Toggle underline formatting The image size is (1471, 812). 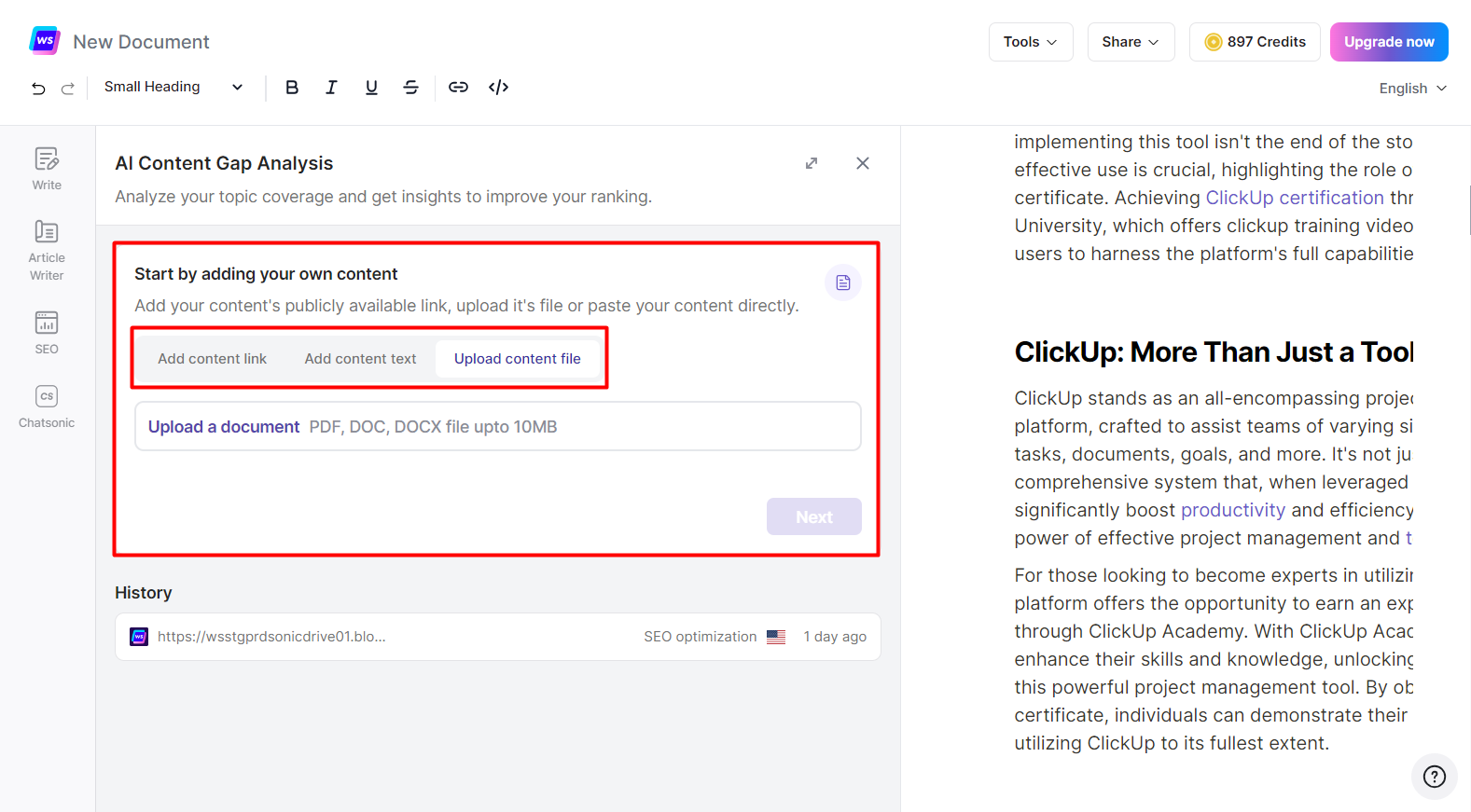(371, 87)
